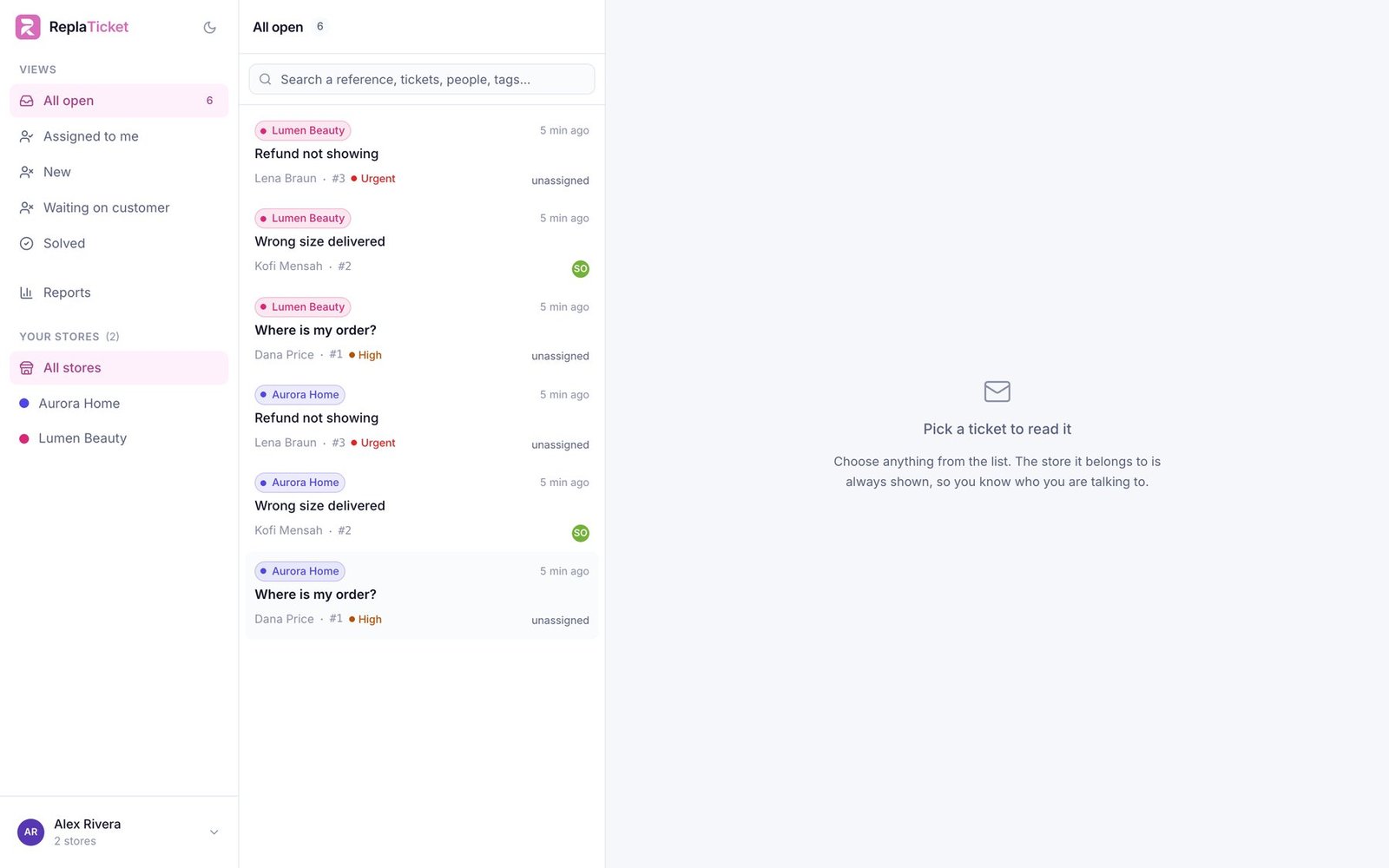This screenshot has height=868, width=1389.
Task: Select All stores filter
Action: pyautogui.click(x=119, y=368)
